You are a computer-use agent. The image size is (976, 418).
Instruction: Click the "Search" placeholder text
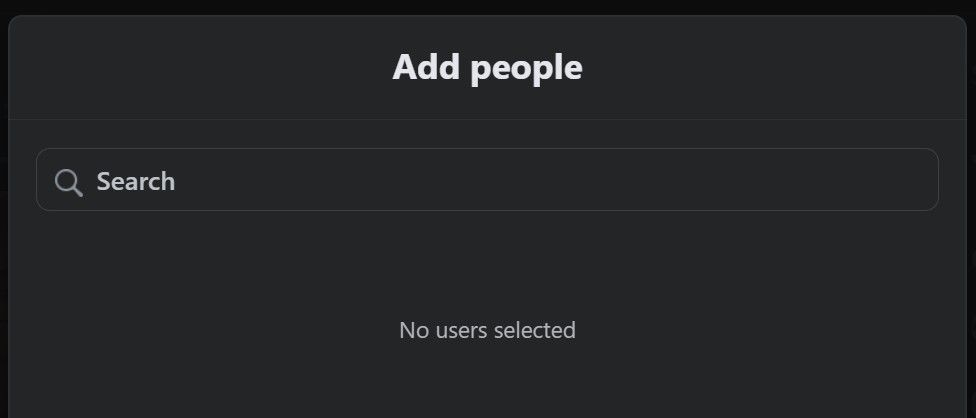click(135, 182)
